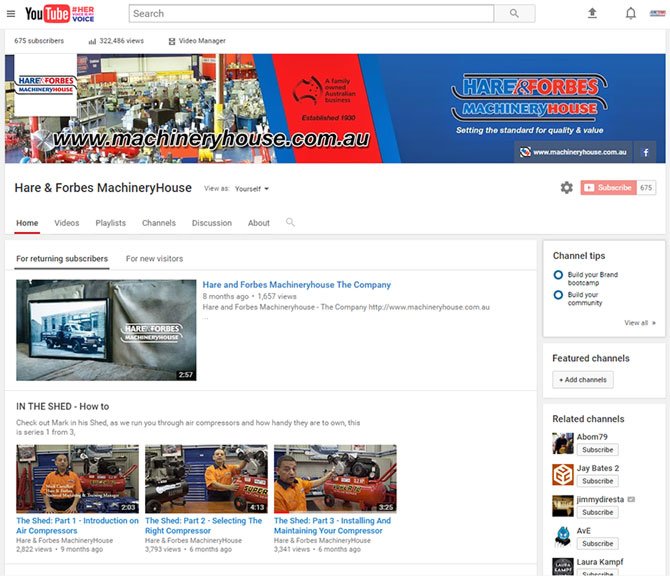This screenshot has width=670, height=576.
Task: Open www.machineryhouse.com.au banner link
Action: pyautogui.click(x=574, y=152)
